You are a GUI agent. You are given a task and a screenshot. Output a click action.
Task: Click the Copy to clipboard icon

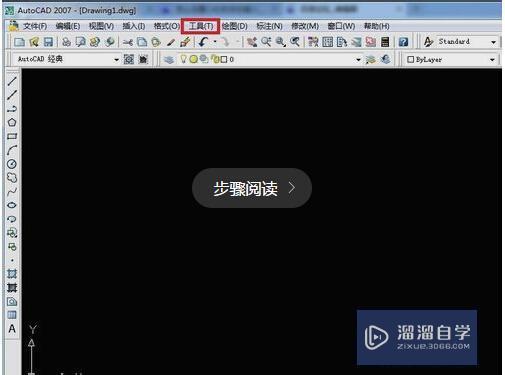pyautogui.click(x=142, y=42)
